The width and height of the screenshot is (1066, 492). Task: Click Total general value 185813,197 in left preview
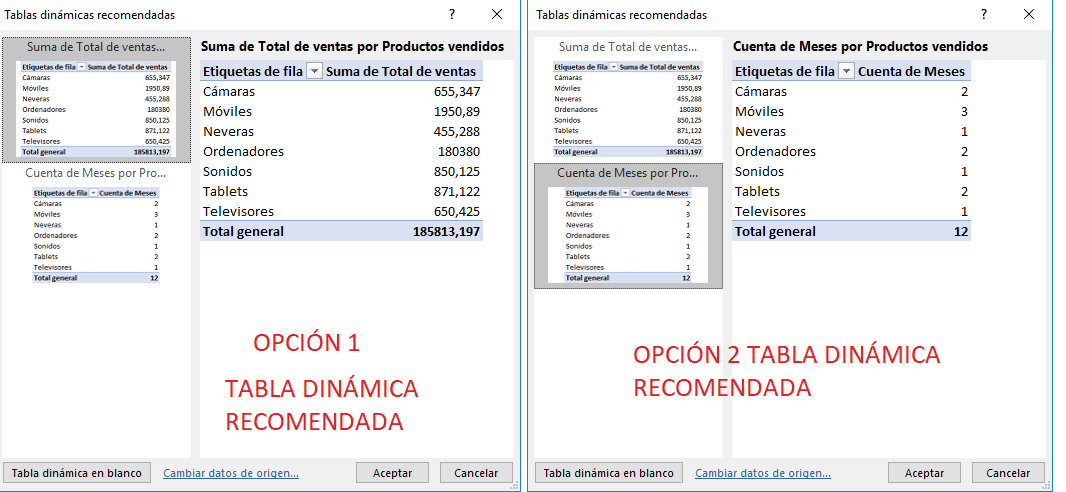point(447,232)
